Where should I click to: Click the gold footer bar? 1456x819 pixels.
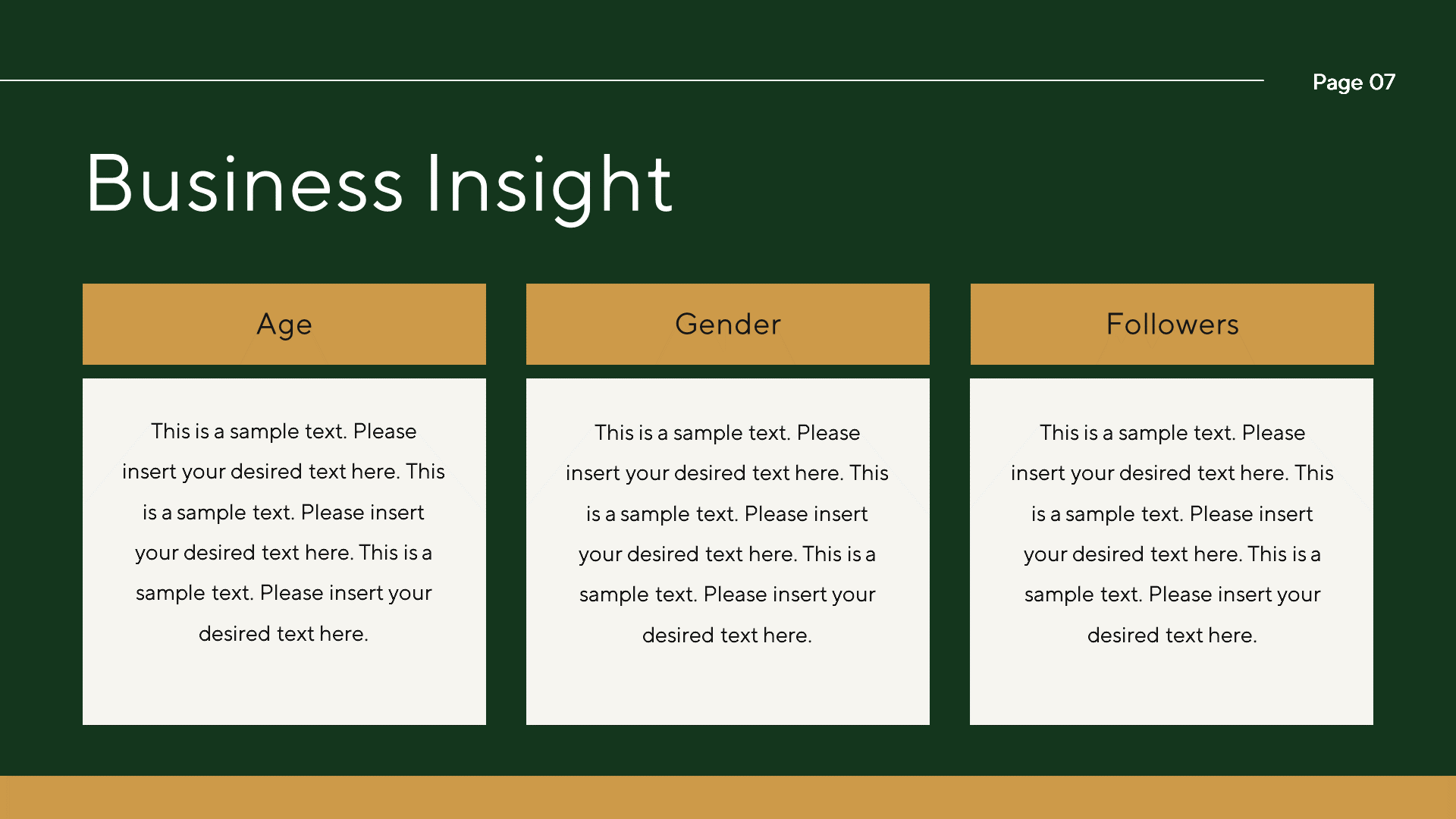pyautogui.click(x=728, y=797)
